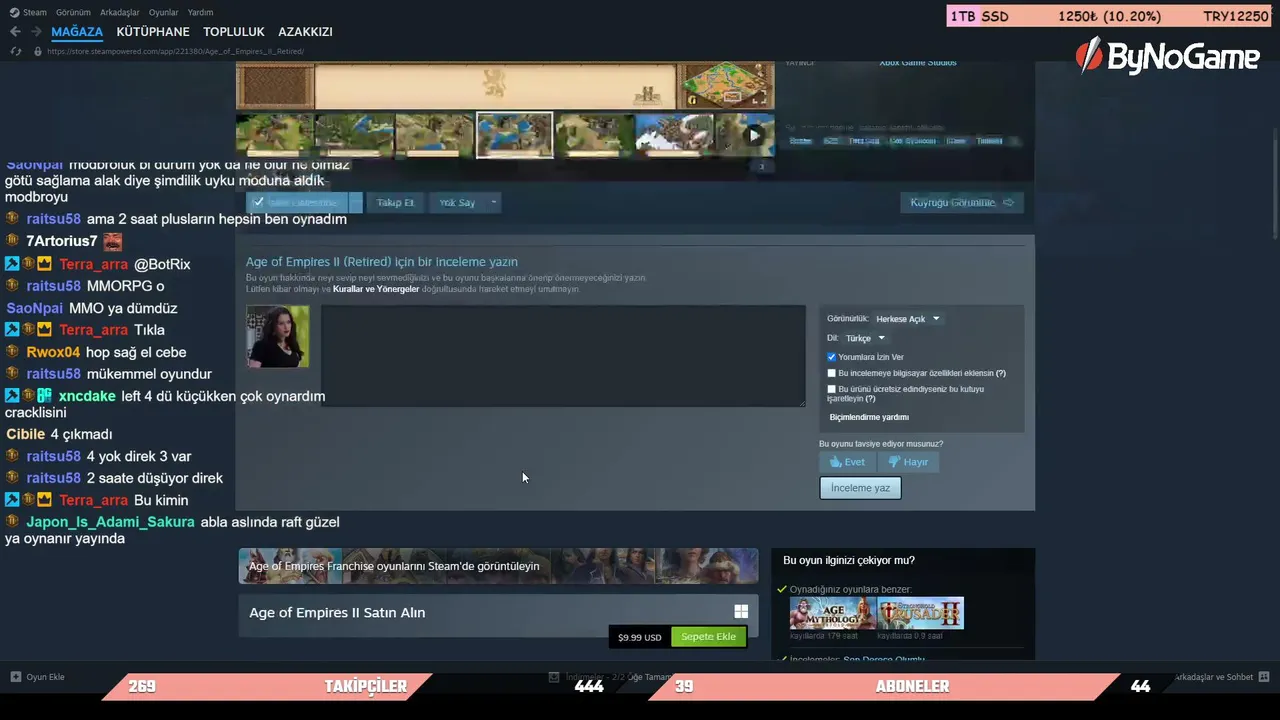Click the Takip Et button
Image resolution: width=1280 pixels, height=720 pixels.
pyautogui.click(x=395, y=202)
